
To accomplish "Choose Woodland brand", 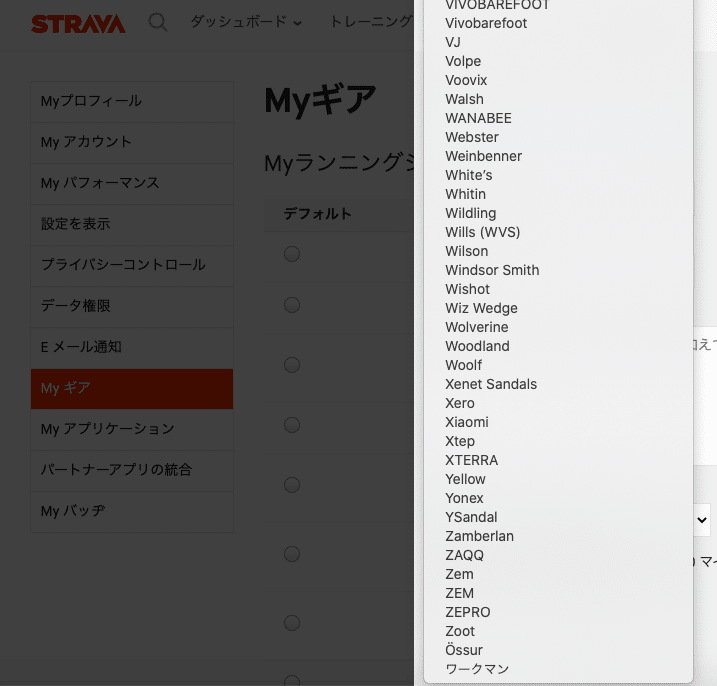I will [558, 346].
